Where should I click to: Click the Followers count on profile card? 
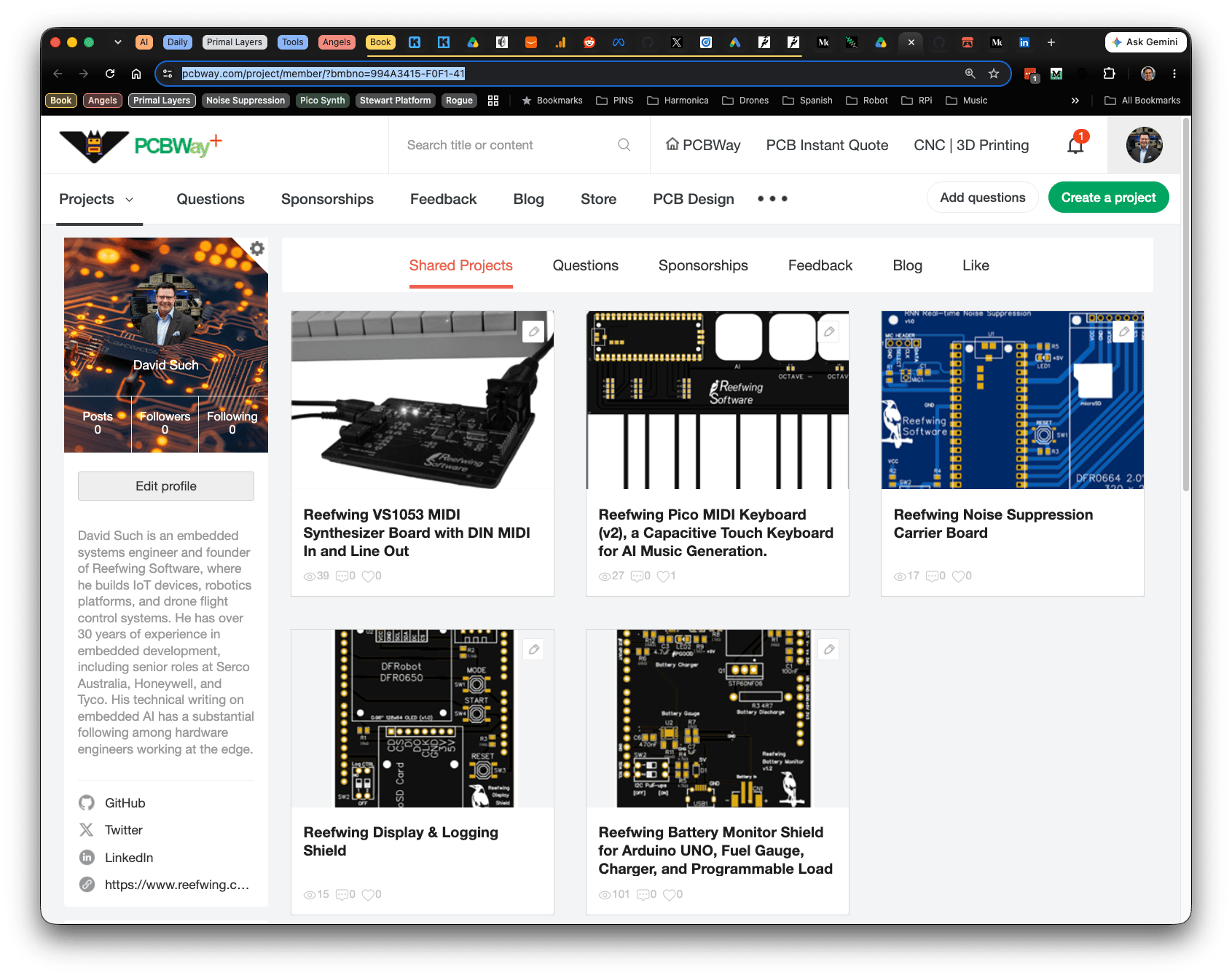pos(165,423)
